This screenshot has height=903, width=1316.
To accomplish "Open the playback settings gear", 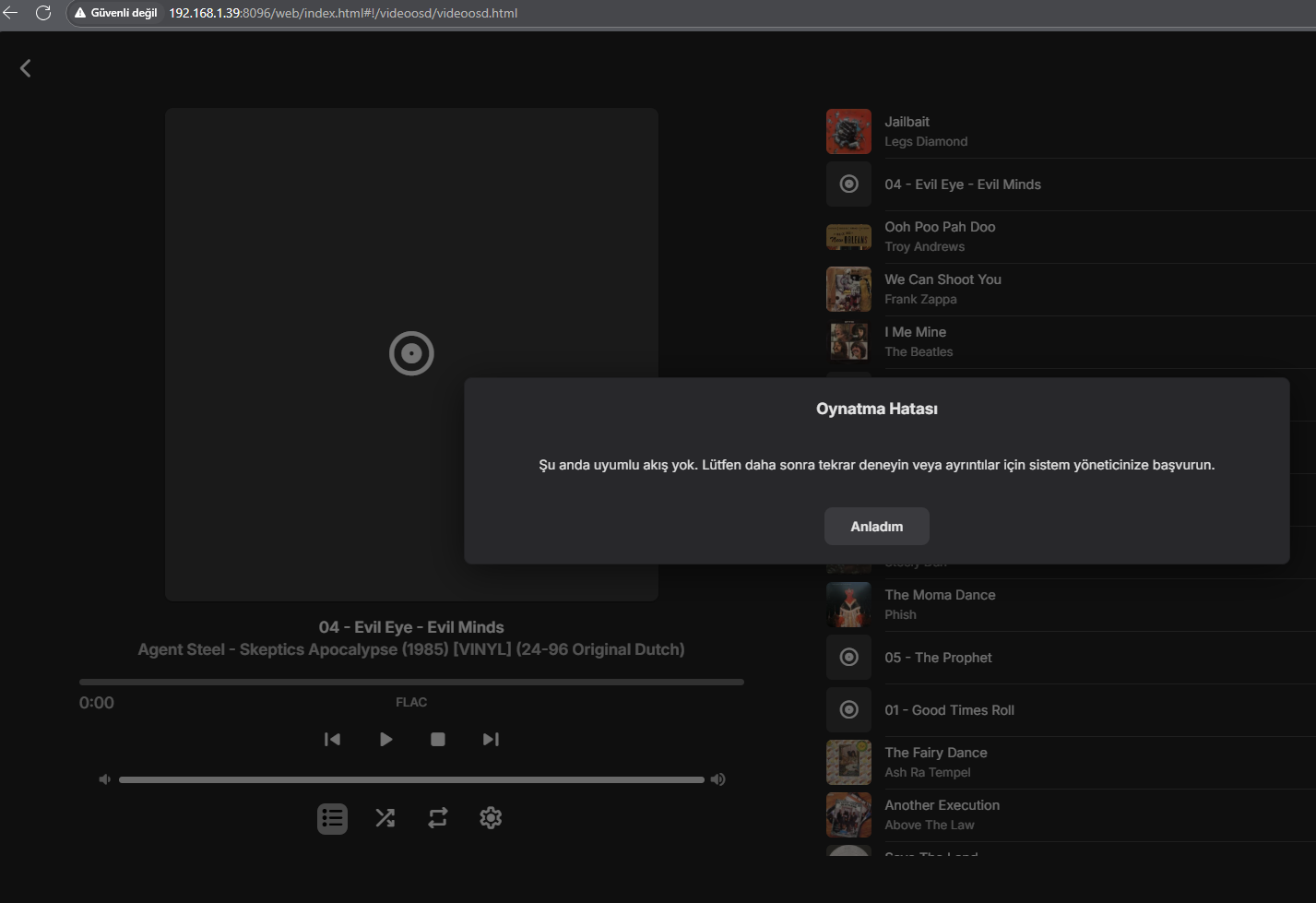I will [x=491, y=818].
